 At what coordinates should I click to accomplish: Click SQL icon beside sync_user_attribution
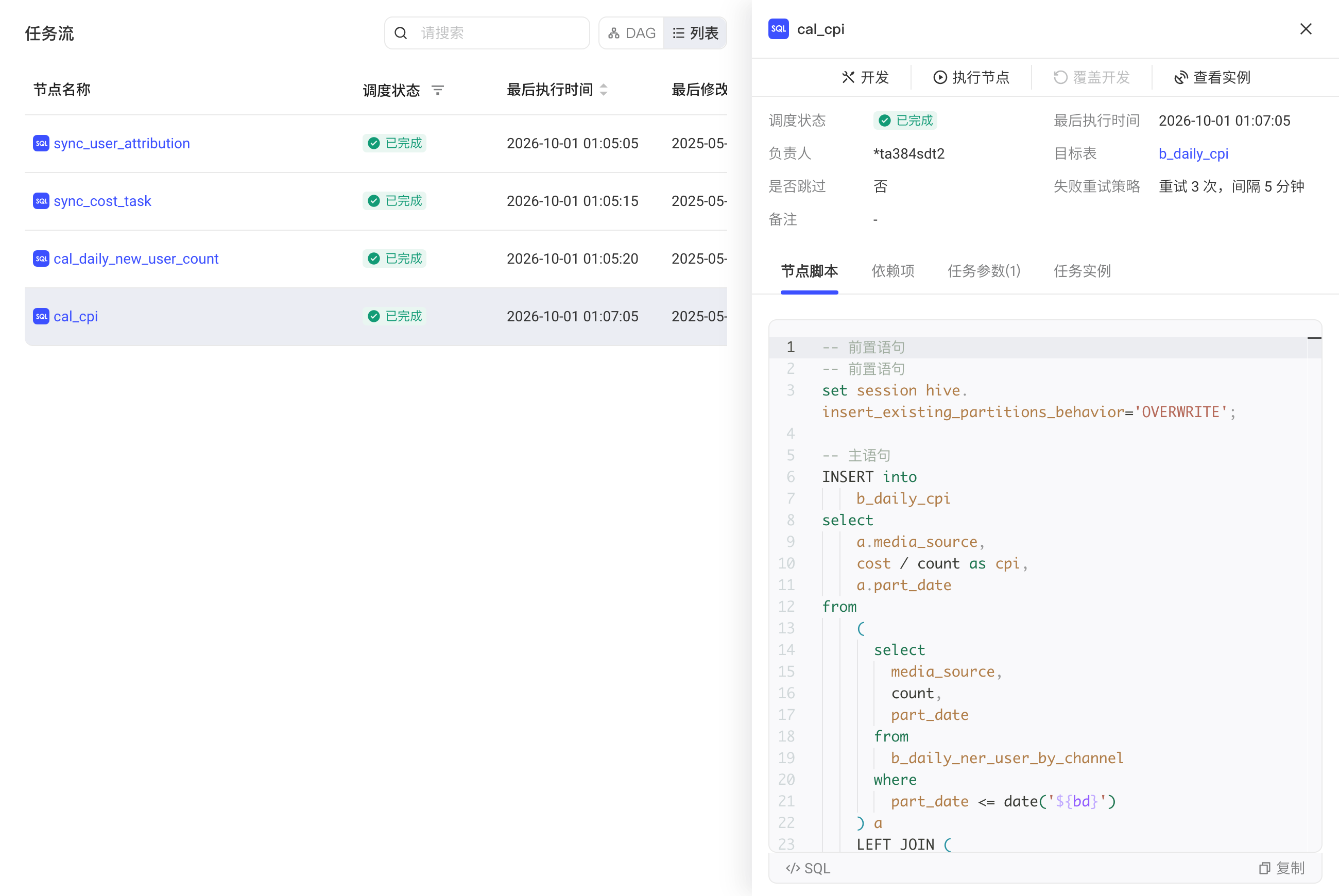(41, 144)
